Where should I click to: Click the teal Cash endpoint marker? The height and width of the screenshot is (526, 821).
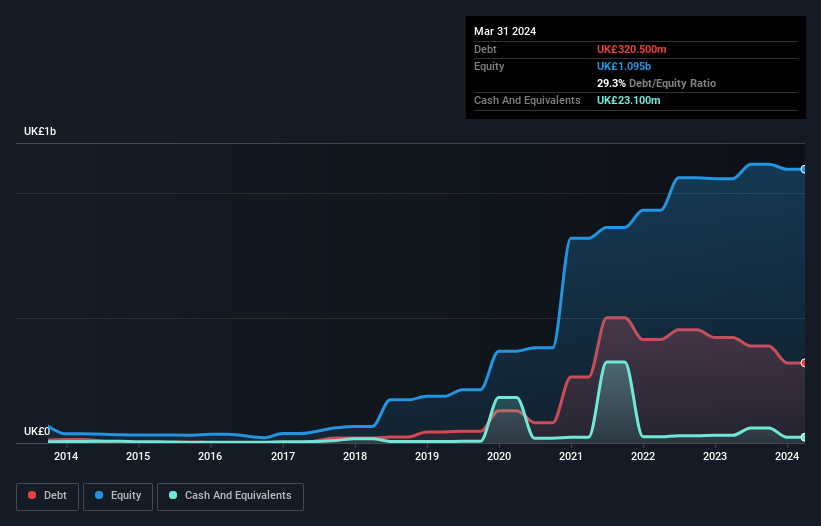click(804, 437)
